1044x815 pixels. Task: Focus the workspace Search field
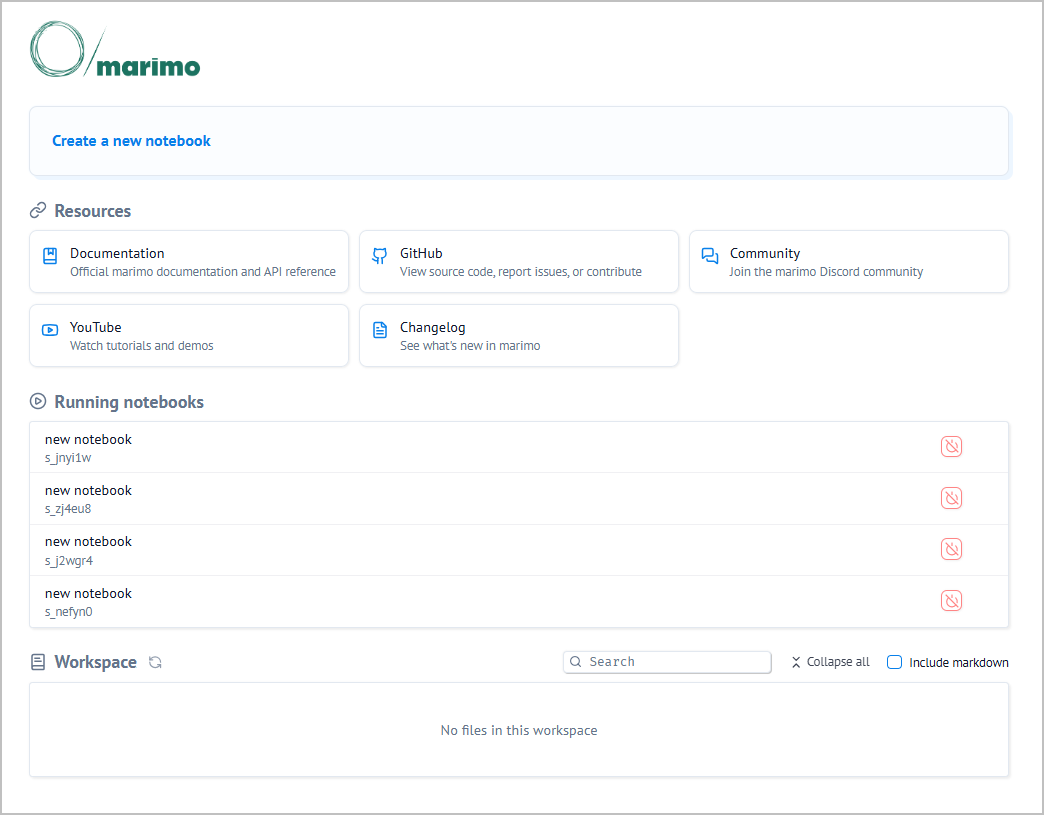(676, 662)
